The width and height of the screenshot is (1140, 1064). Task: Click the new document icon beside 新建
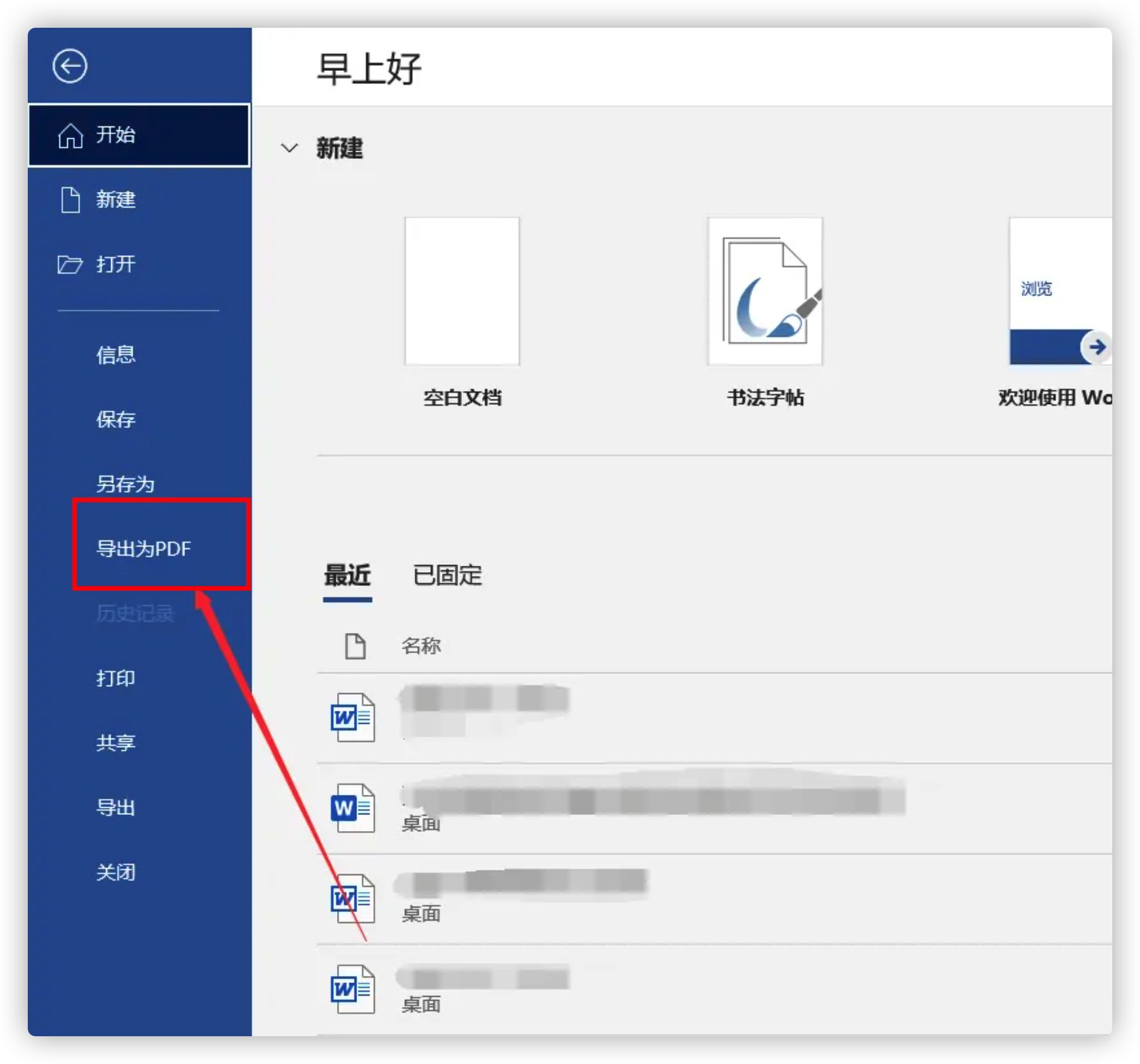click(x=70, y=200)
